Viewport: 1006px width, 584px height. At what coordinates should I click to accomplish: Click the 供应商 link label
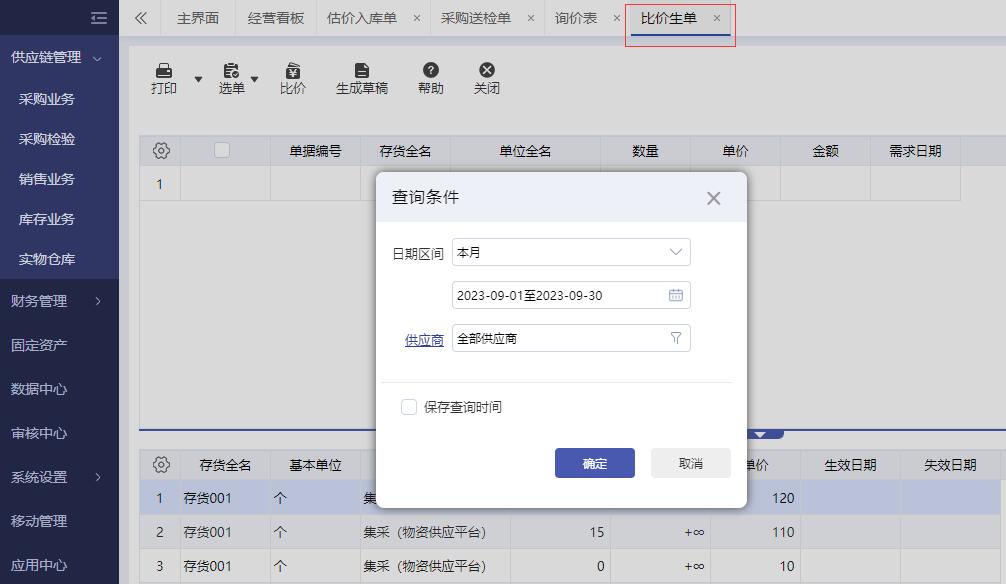pyautogui.click(x=424, y=340)
